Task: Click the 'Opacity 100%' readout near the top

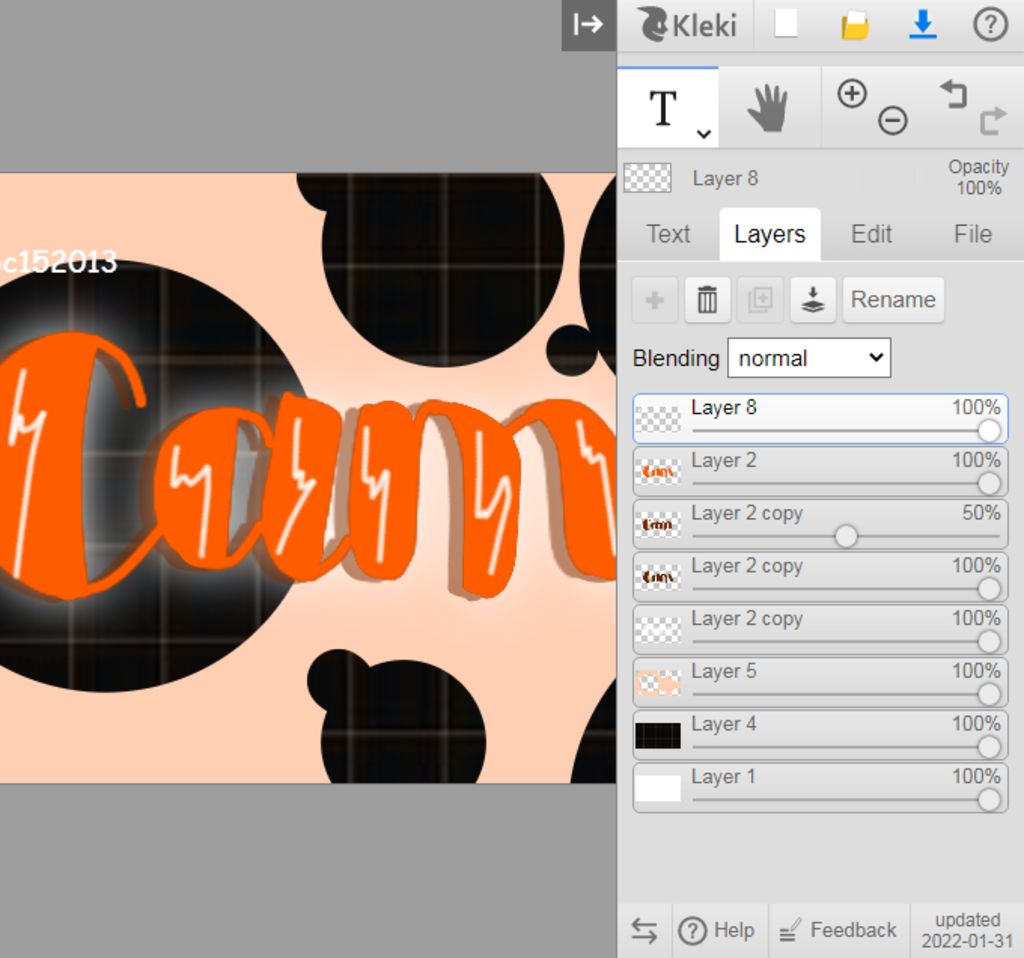Action: [978, 177]
